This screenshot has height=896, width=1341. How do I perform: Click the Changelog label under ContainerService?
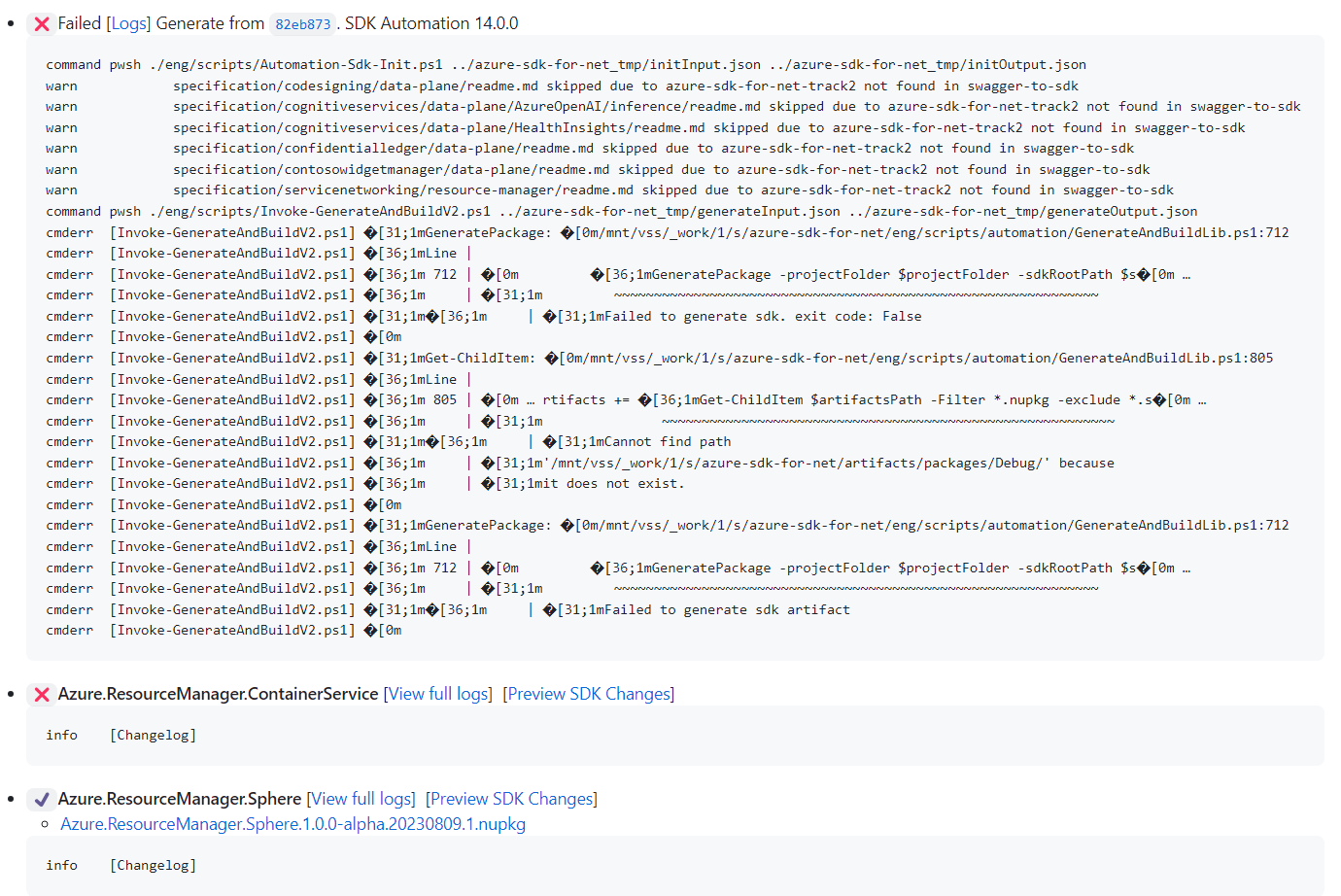[x=153, y=735]
